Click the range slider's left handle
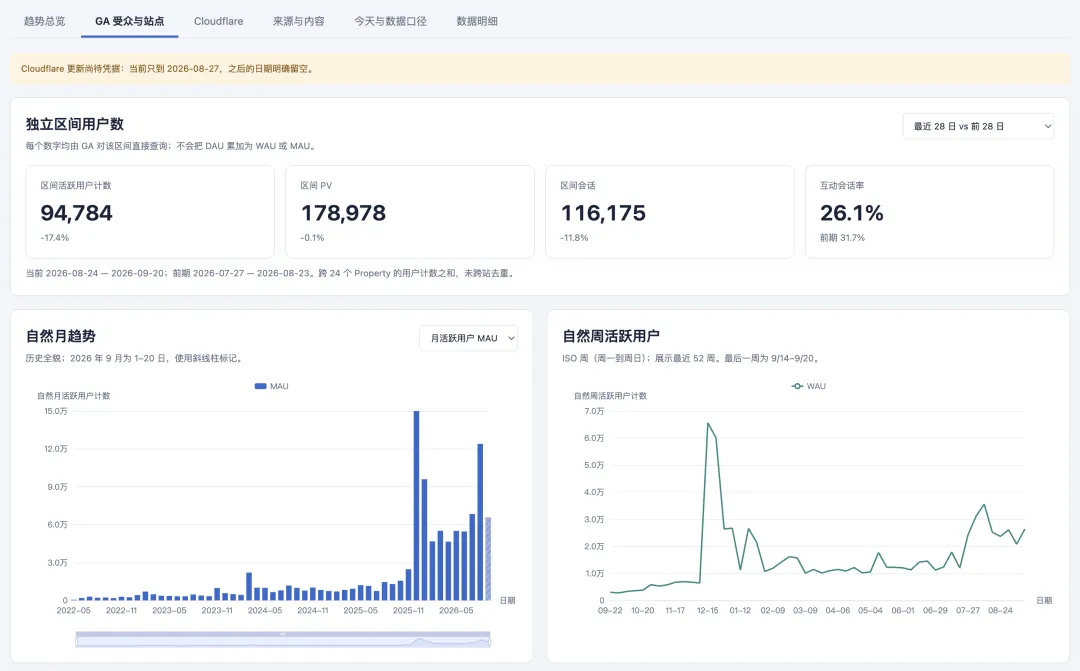 pyautogui.click(x=76, y=641)
